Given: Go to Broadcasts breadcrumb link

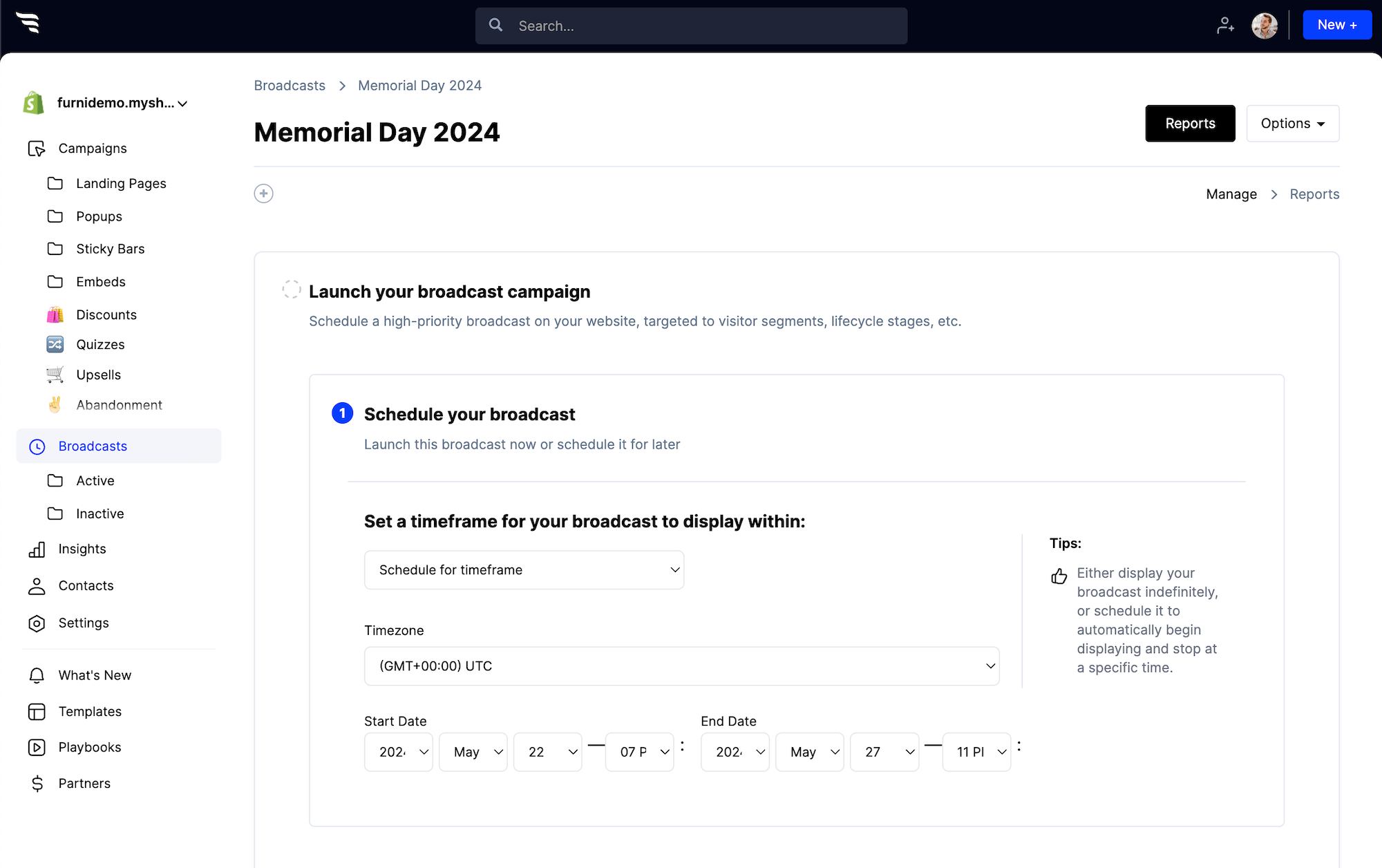Looking at the screenshot, I should [290, 86].
